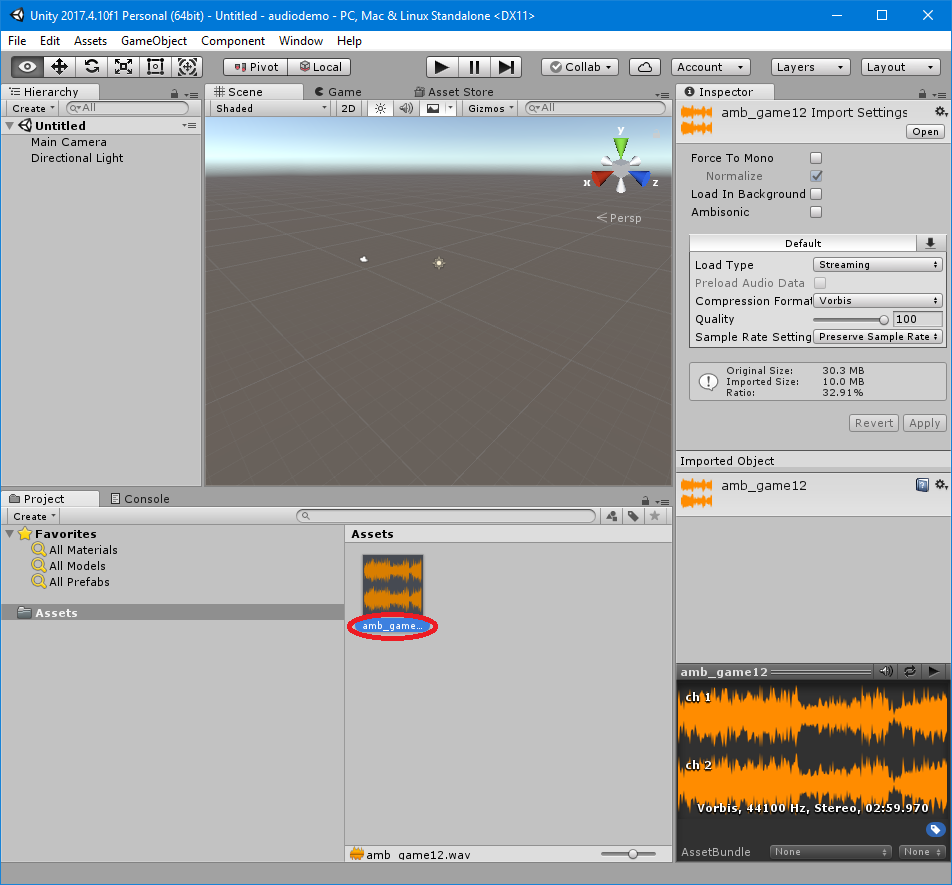
Task: Switch to the Asset Store tab
Action: tap(454, 92)
